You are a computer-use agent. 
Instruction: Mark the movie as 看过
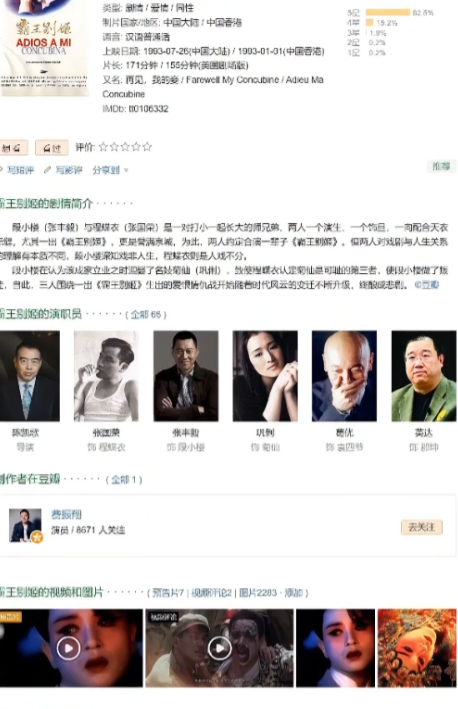tap(52, 147)
